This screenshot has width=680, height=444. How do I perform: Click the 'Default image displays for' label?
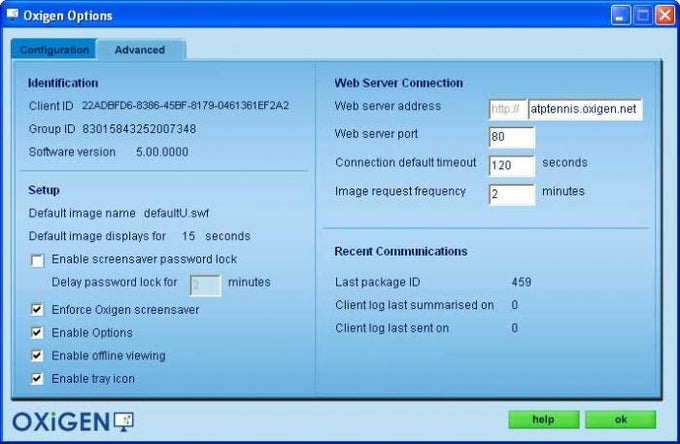tap(97, 236)
